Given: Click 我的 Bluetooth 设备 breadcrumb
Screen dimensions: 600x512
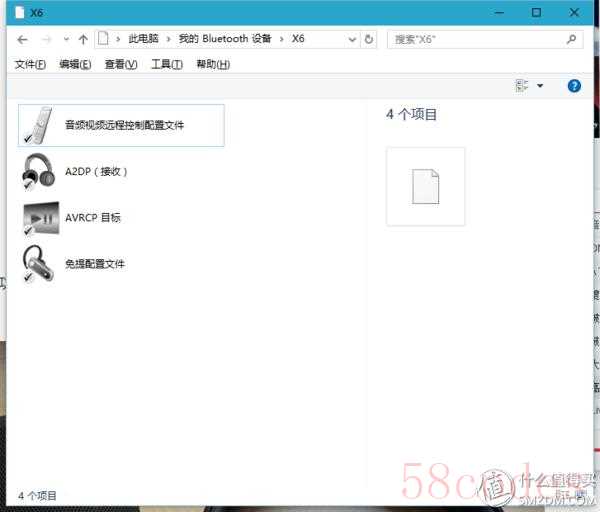Looking at the screenshot, I should (225, 40).
